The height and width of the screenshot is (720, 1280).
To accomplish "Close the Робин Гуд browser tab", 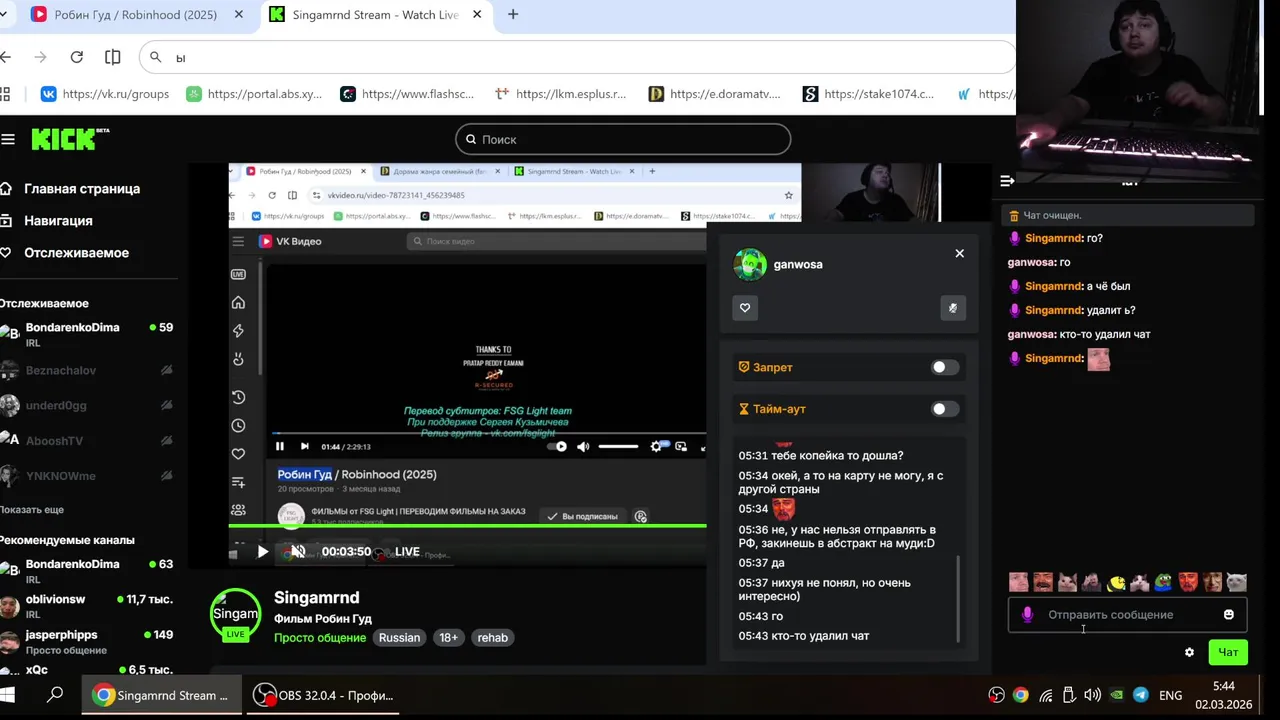I will click(x=239, y=15).
